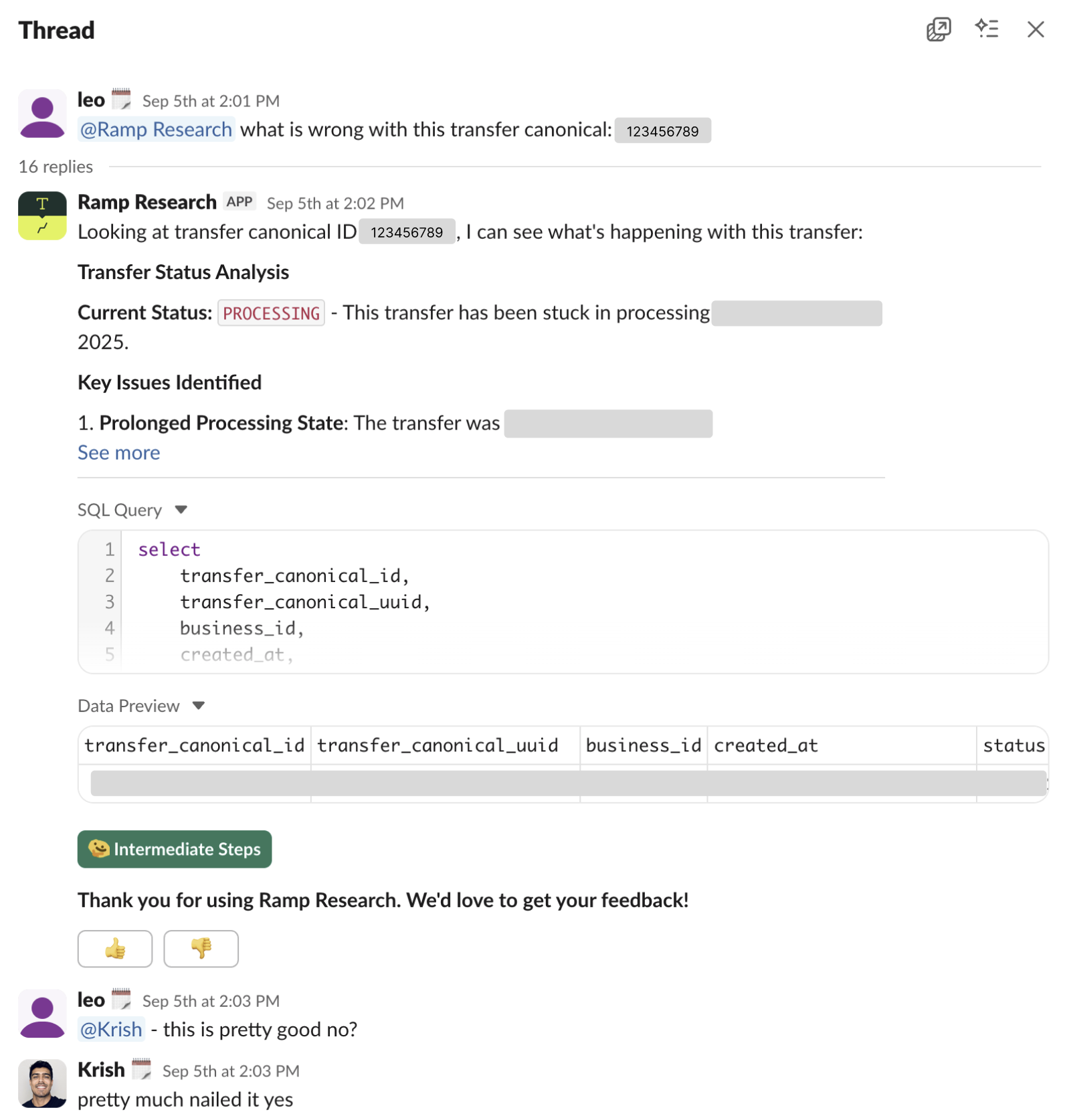Click the 123456789 code snippet in leo's message
The image size is (1065, 1120).
coord(662,130)
